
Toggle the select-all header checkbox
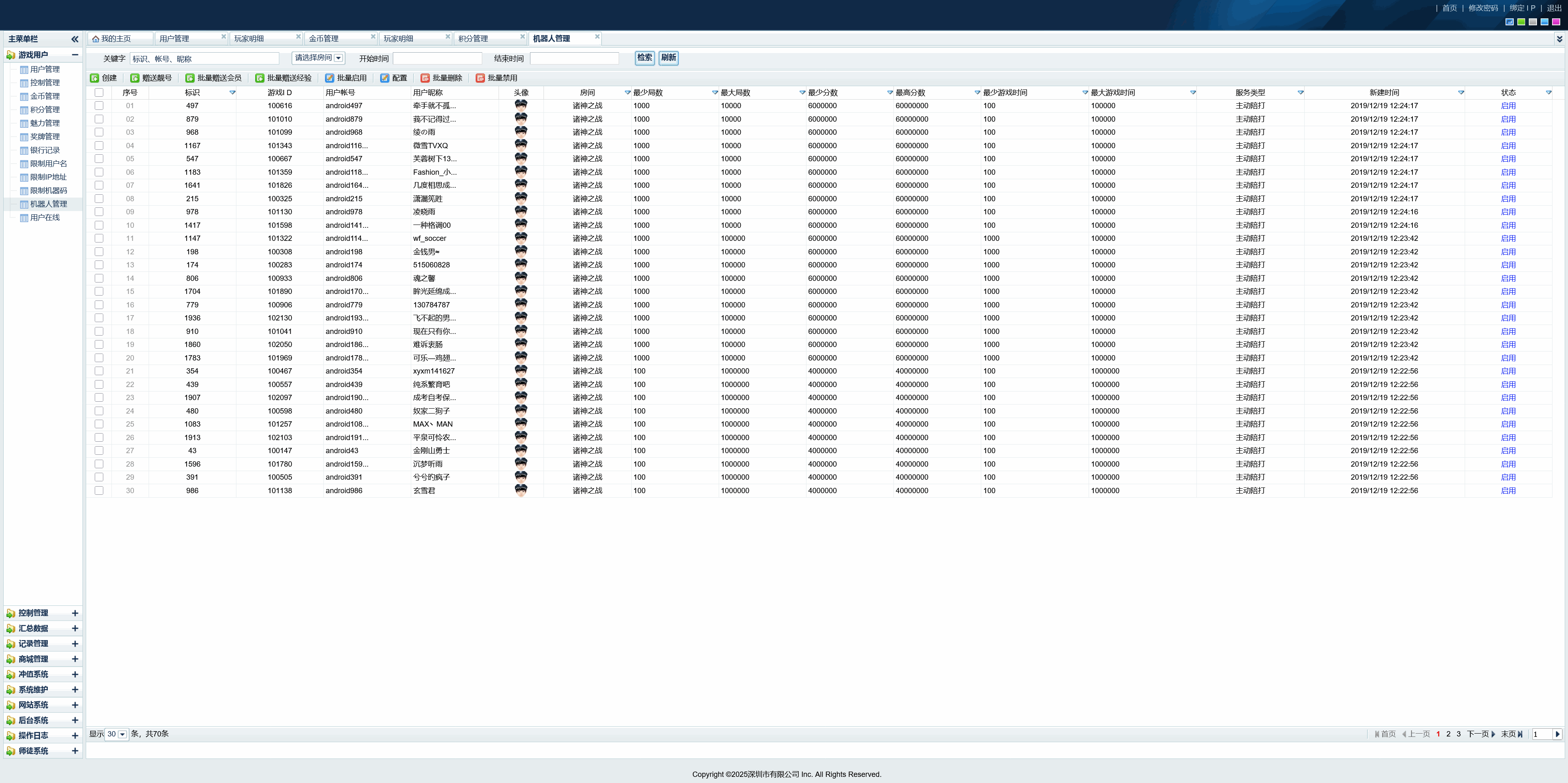pos(98,93)
